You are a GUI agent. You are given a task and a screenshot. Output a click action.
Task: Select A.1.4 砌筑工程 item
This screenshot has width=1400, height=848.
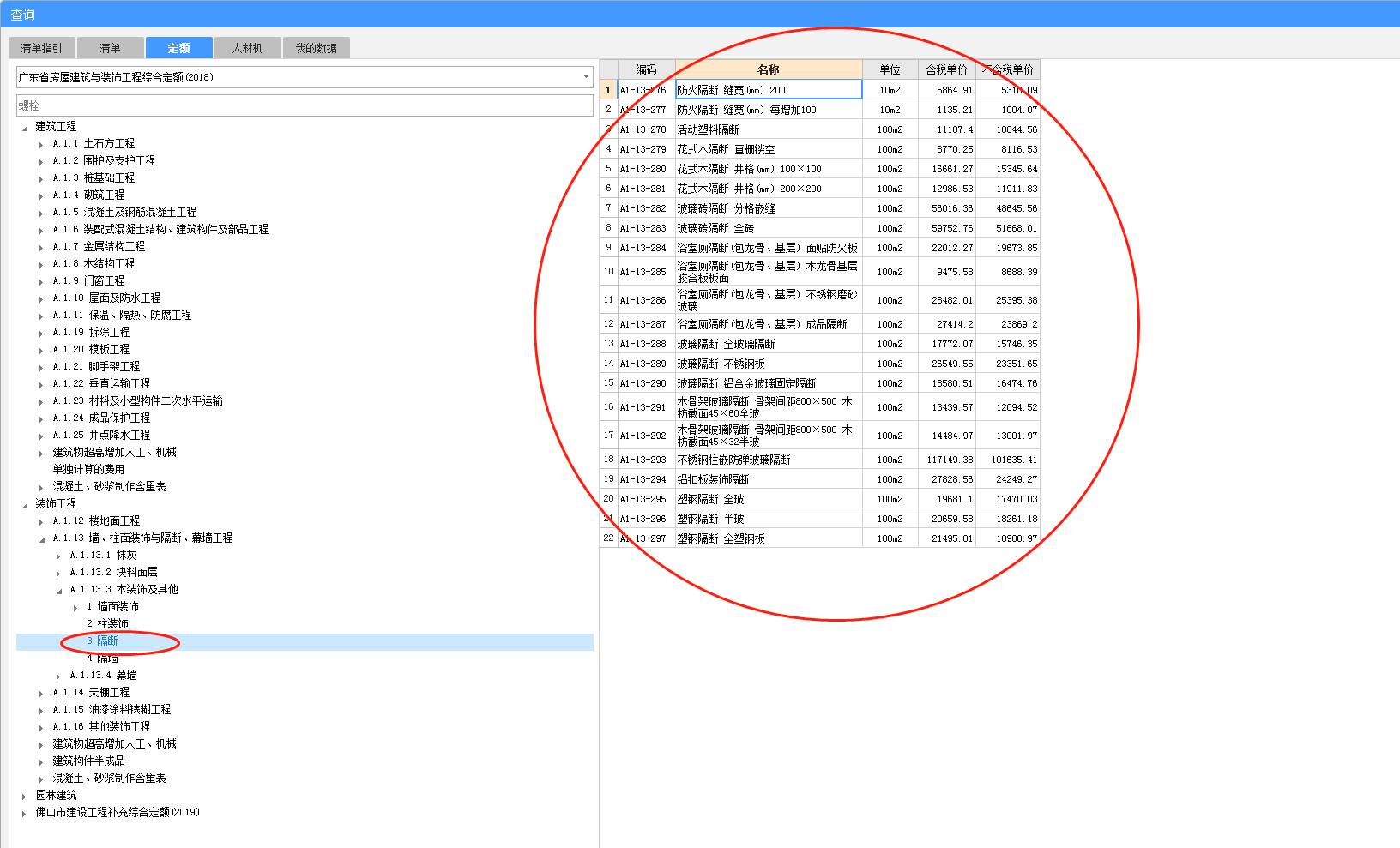pyautogui.click(x=88, y=195)
